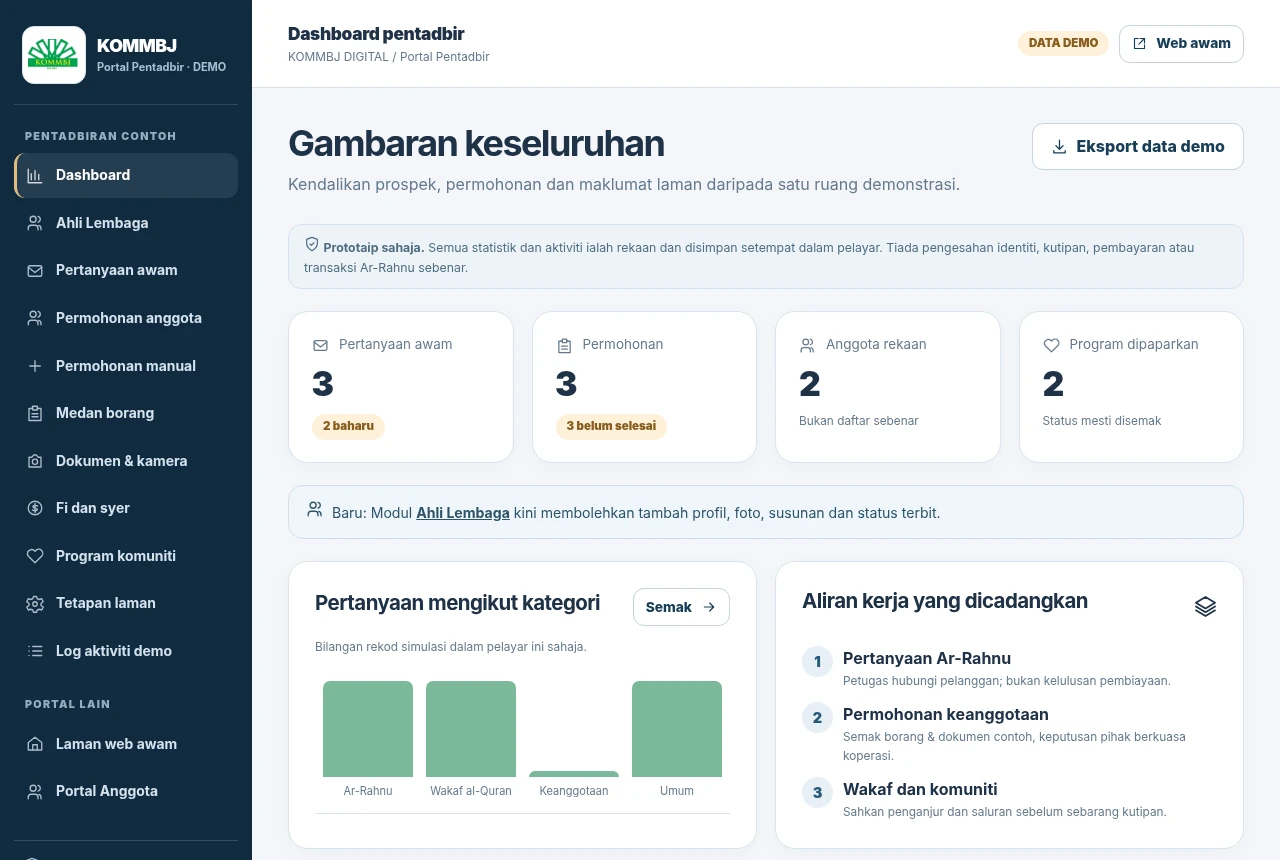Select the Program dipaparkan statistic card

coord(1131,387)
